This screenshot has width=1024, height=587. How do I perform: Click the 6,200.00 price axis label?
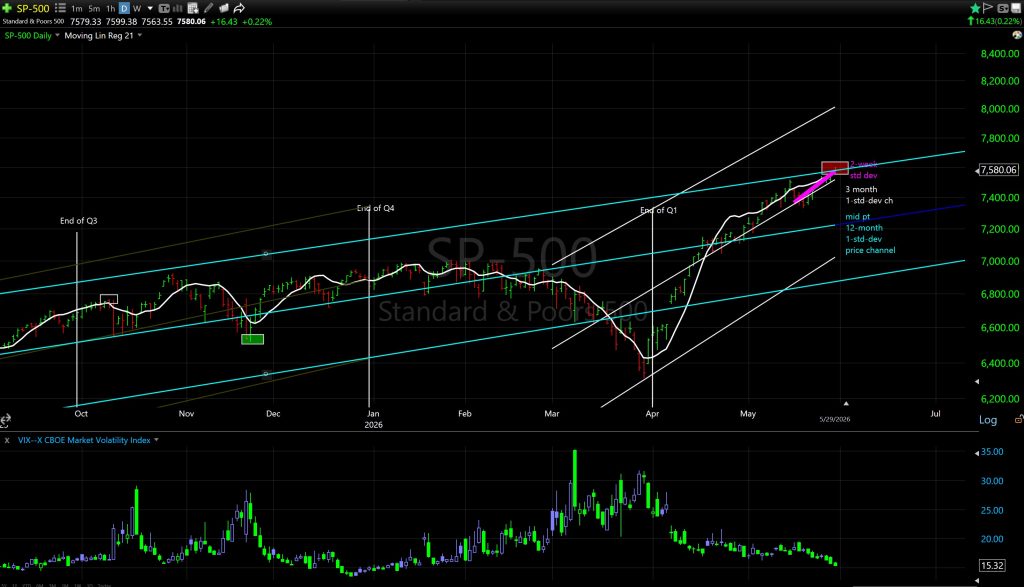pos(1000,398)
